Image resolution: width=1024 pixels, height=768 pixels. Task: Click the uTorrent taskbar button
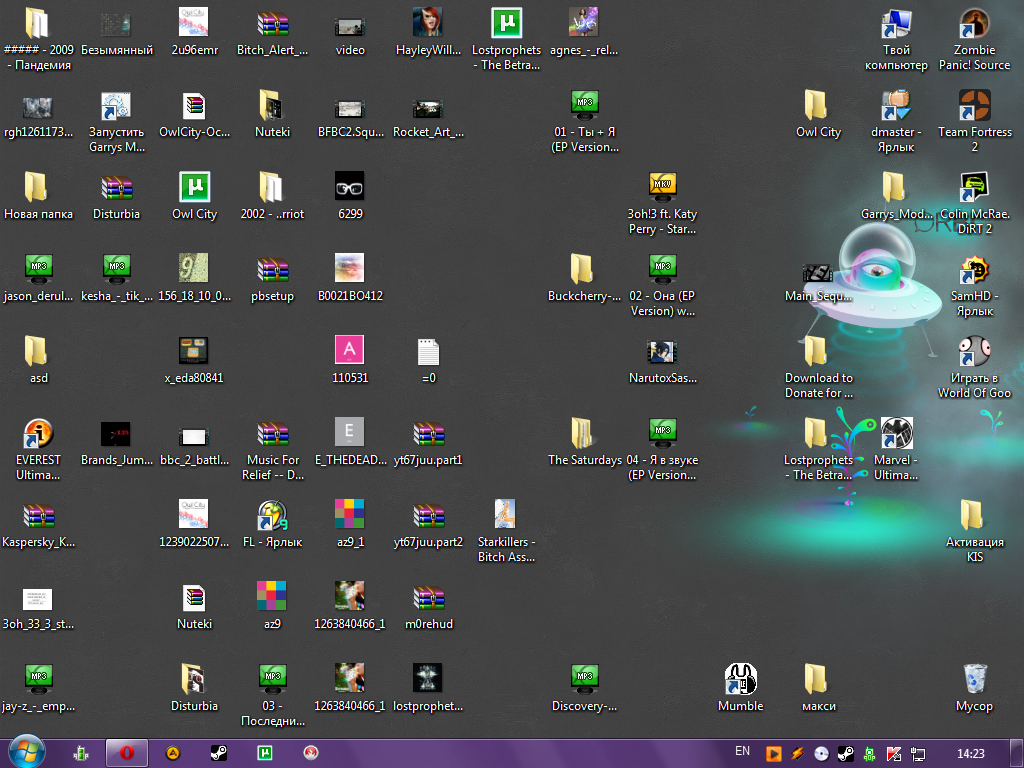pos(265,753)
